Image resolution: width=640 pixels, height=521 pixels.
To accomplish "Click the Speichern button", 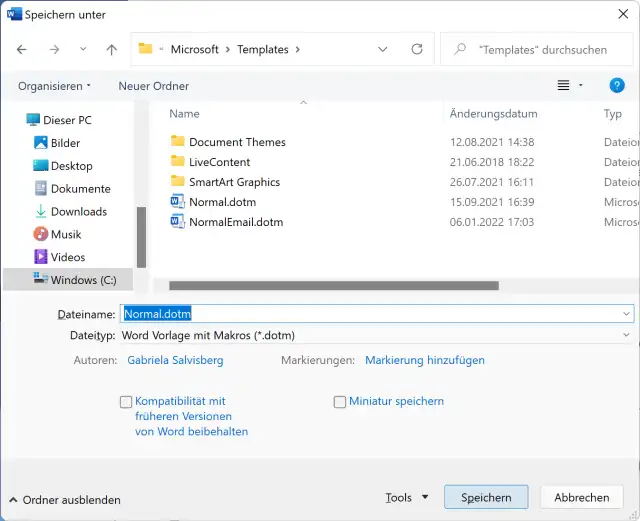I will coord(486,497).
